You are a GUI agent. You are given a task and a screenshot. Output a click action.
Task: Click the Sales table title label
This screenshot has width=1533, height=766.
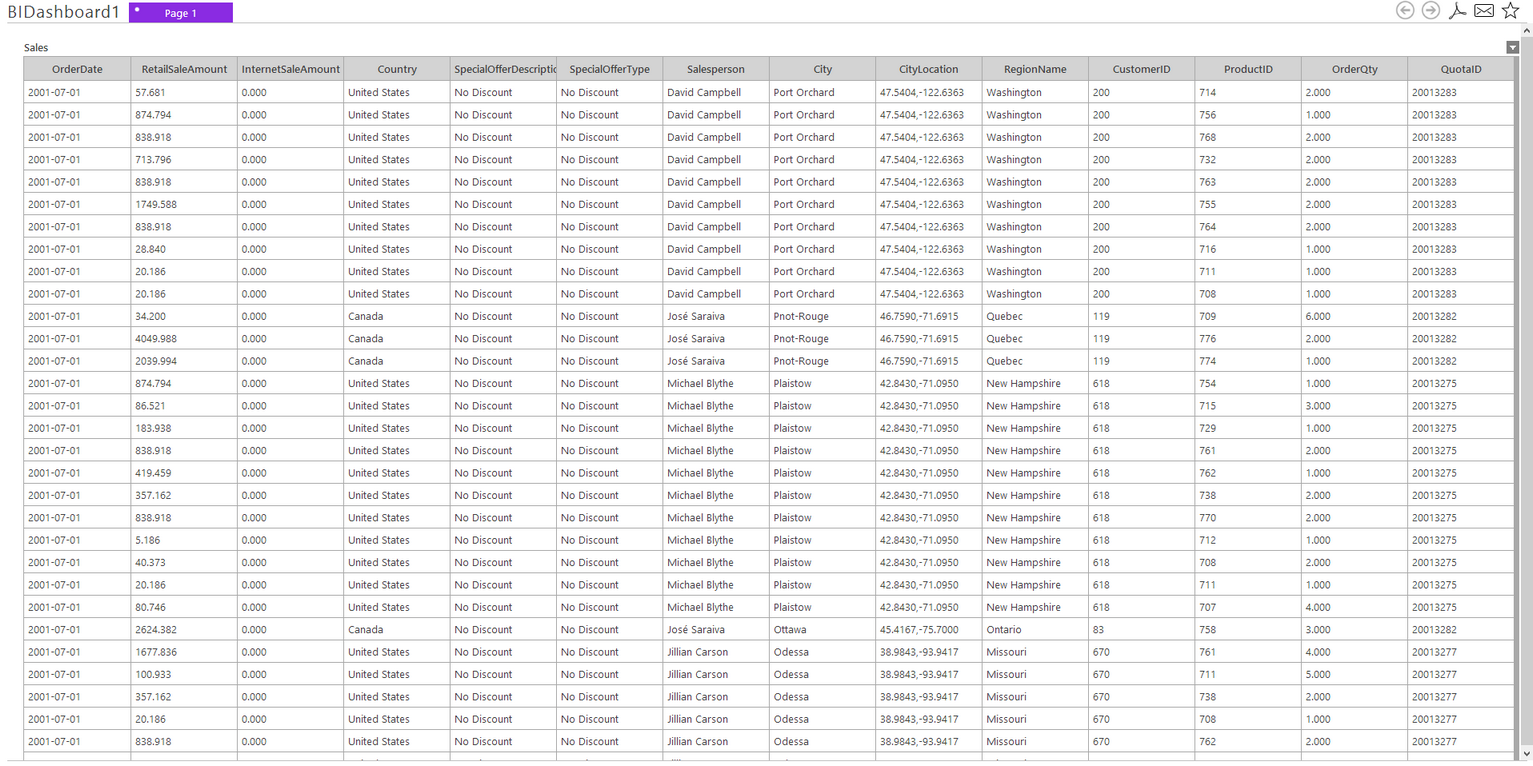pyautogui.click(x=36, y=47)
